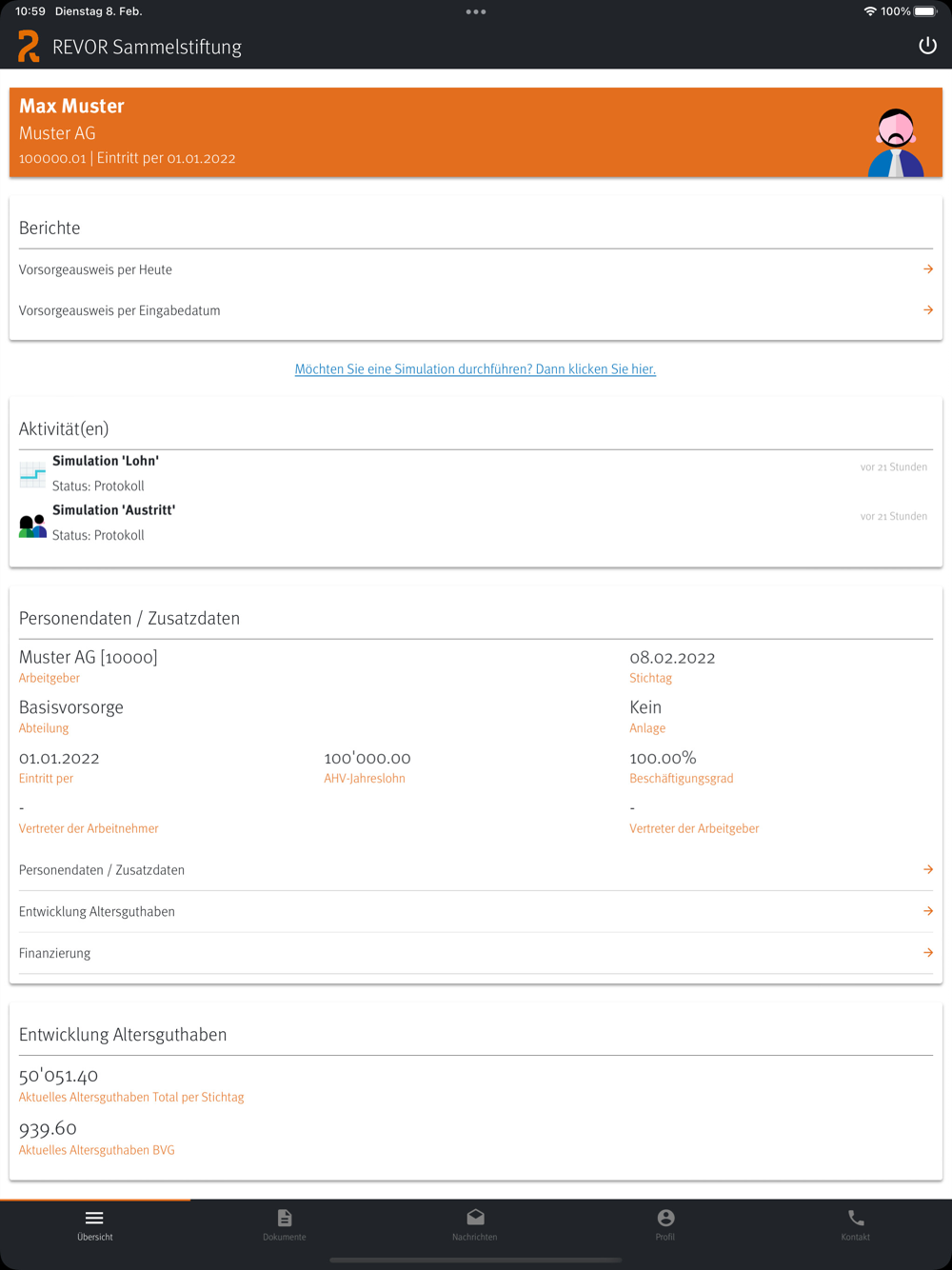Tap the REVOR Sammelstiftung title
Image resolution: width=952 pixels, height=1270 pixels.
coord(147,47)
